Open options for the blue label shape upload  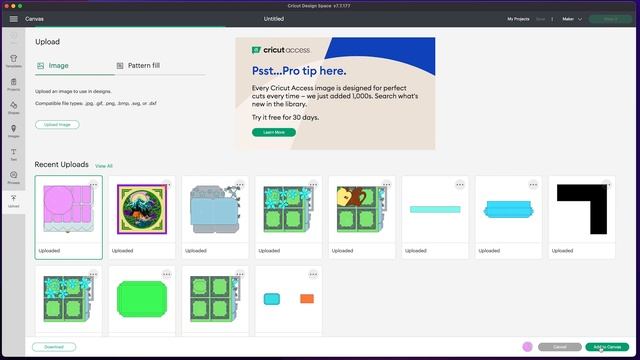533,185
